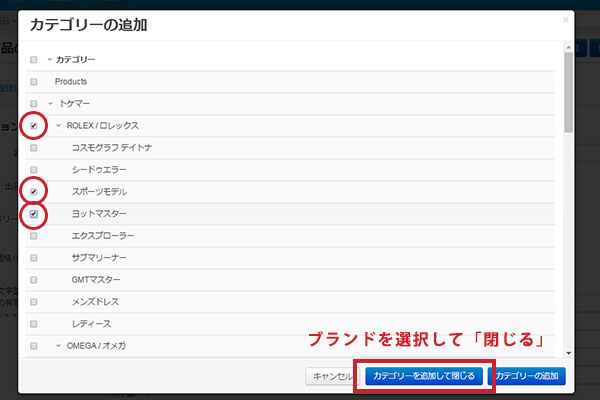600x400 pixels.
Task: Tick the Products checkbox
Action: 34,82
